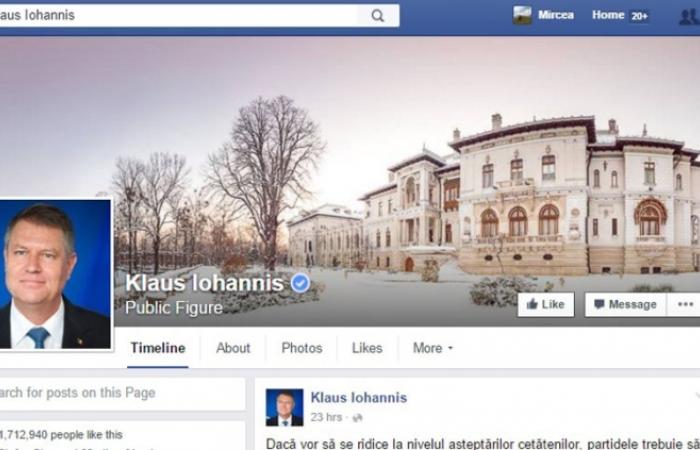
Task: Click the verified badge next to Klaus Iohannis
Action: 300,283
